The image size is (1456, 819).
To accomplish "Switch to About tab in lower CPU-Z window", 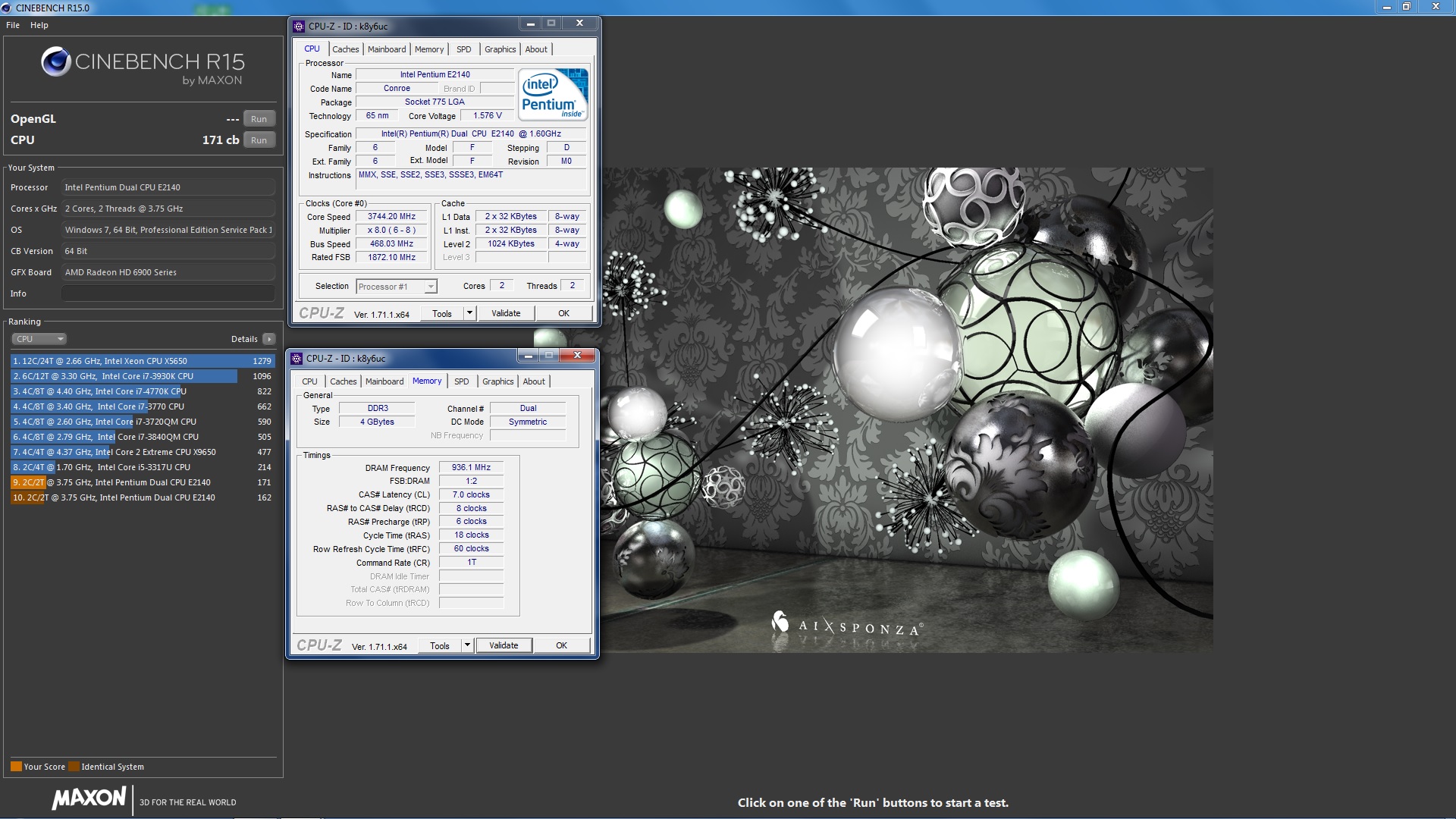I will 534,381.
